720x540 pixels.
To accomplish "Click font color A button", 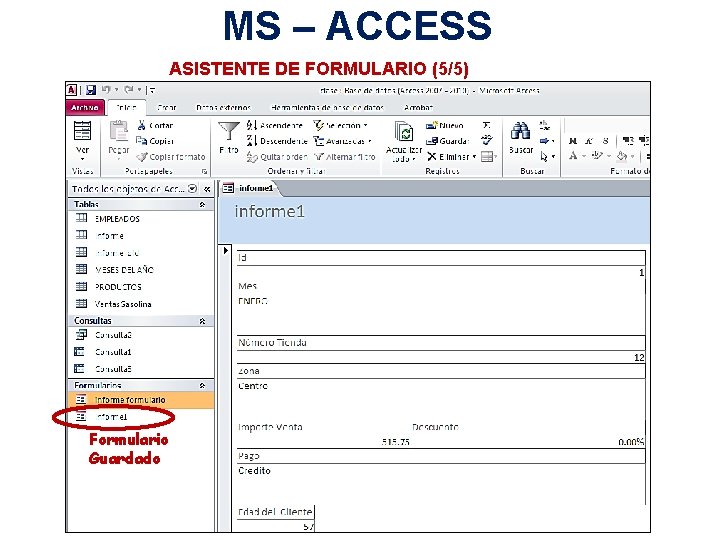I will (x=573, y=156).
